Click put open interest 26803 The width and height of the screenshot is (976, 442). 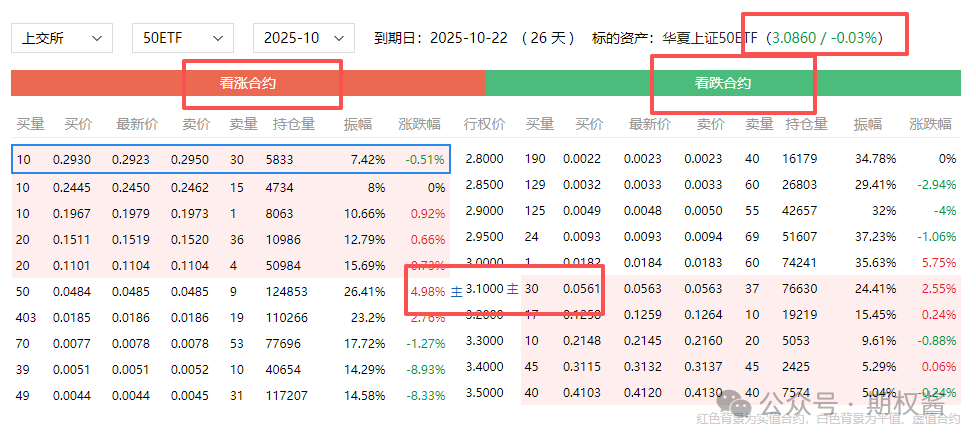coord(801,185)
